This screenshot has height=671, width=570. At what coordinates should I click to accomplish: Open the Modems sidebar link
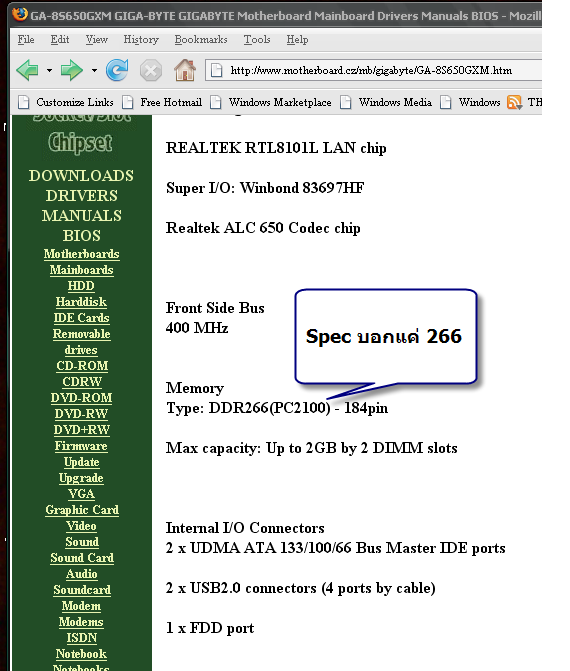tap(81, 622)
